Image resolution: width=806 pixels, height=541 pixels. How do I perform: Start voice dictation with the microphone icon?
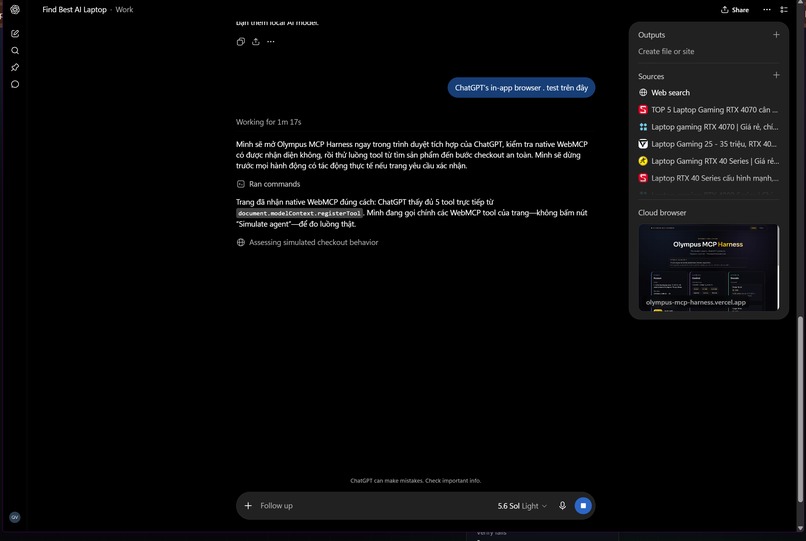click(562, 506)
